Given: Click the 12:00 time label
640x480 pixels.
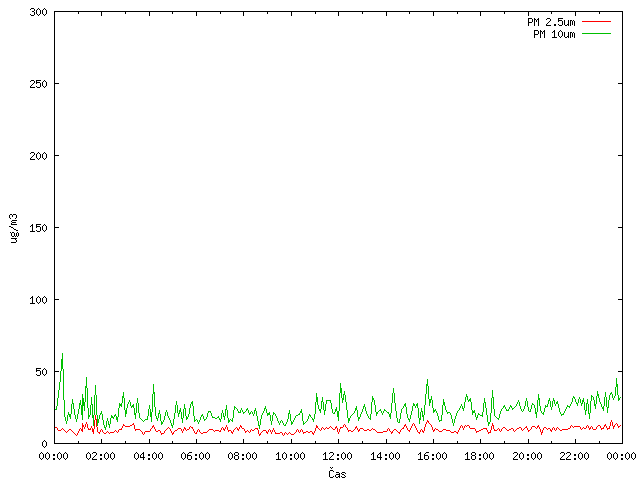Looking at the screenshot, I should pos(337,456).
